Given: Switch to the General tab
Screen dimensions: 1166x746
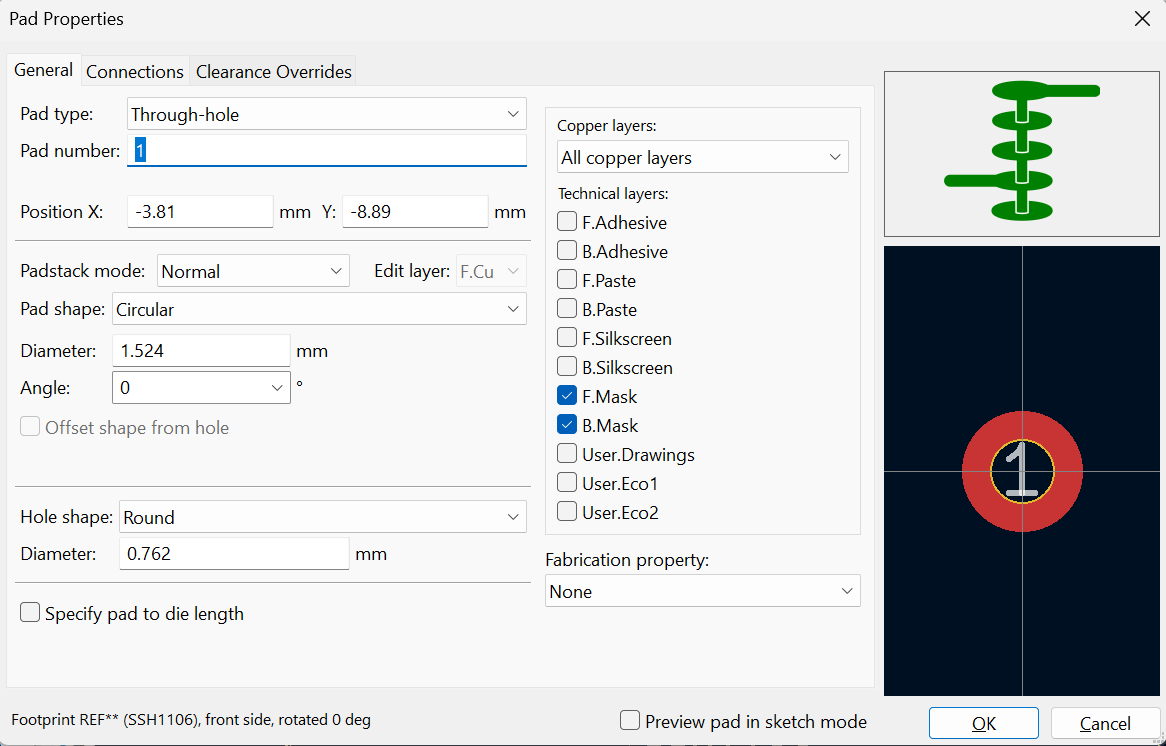Looking at the screenshot, I should (43, 70).
